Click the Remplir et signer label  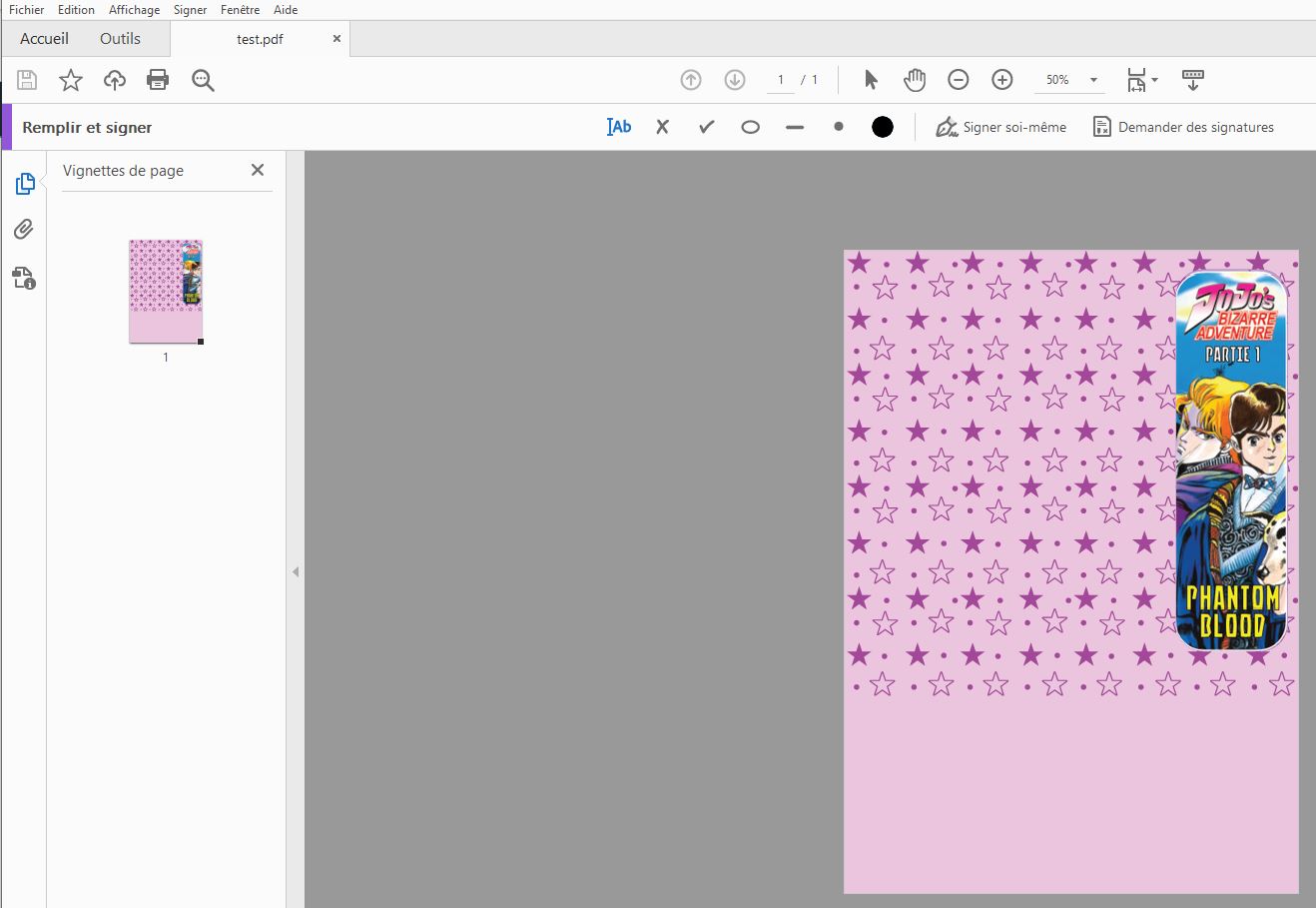coord(87,127)
